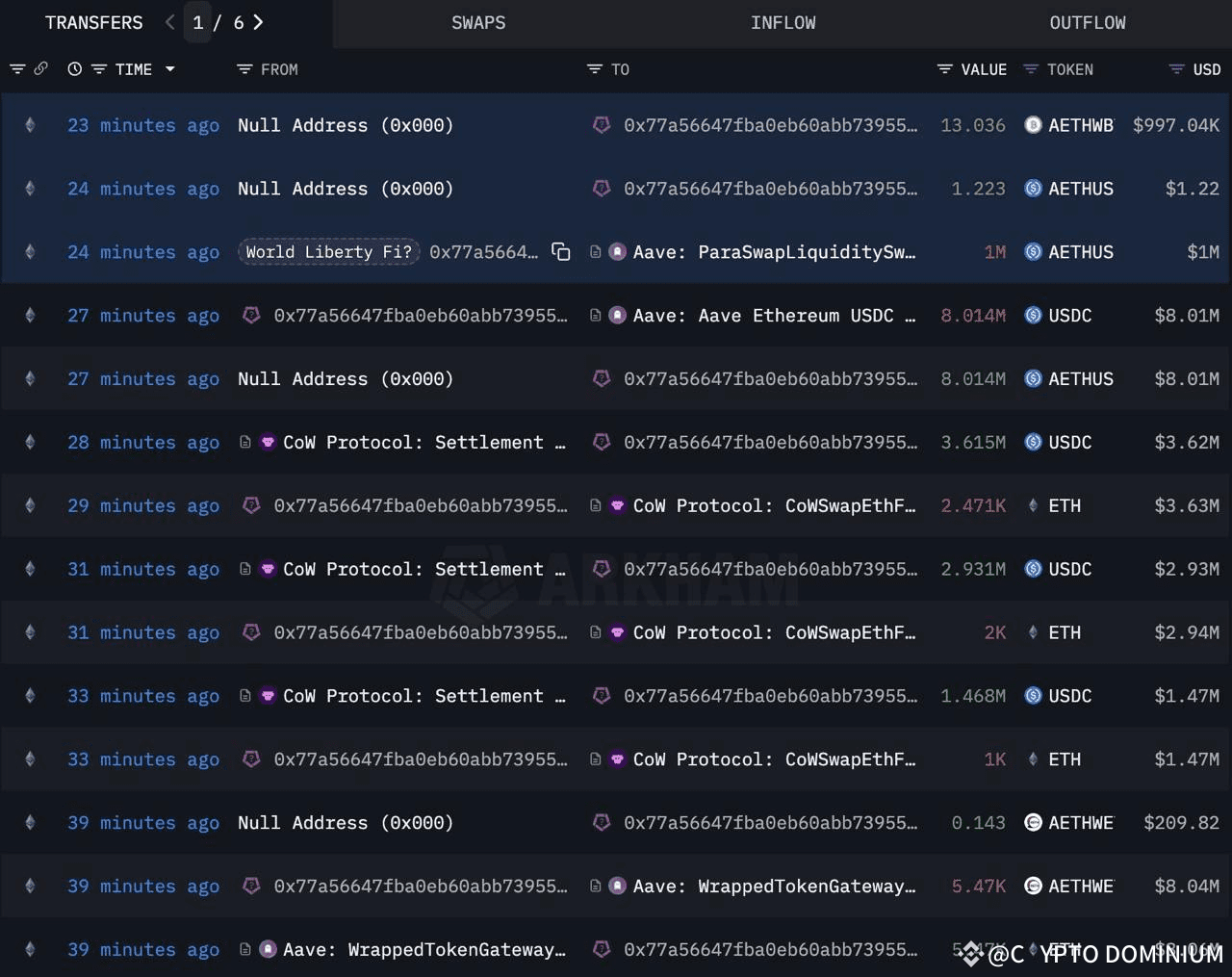
Task: Click the AETHUS token icon in the $1M row
Action: click(x=1033, y=252)
